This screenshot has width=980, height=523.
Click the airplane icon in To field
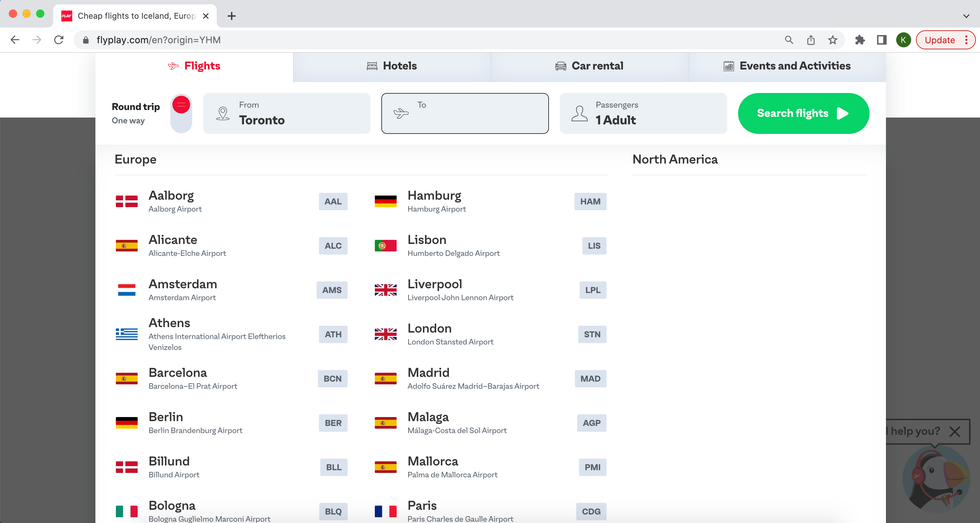[401, 114]
